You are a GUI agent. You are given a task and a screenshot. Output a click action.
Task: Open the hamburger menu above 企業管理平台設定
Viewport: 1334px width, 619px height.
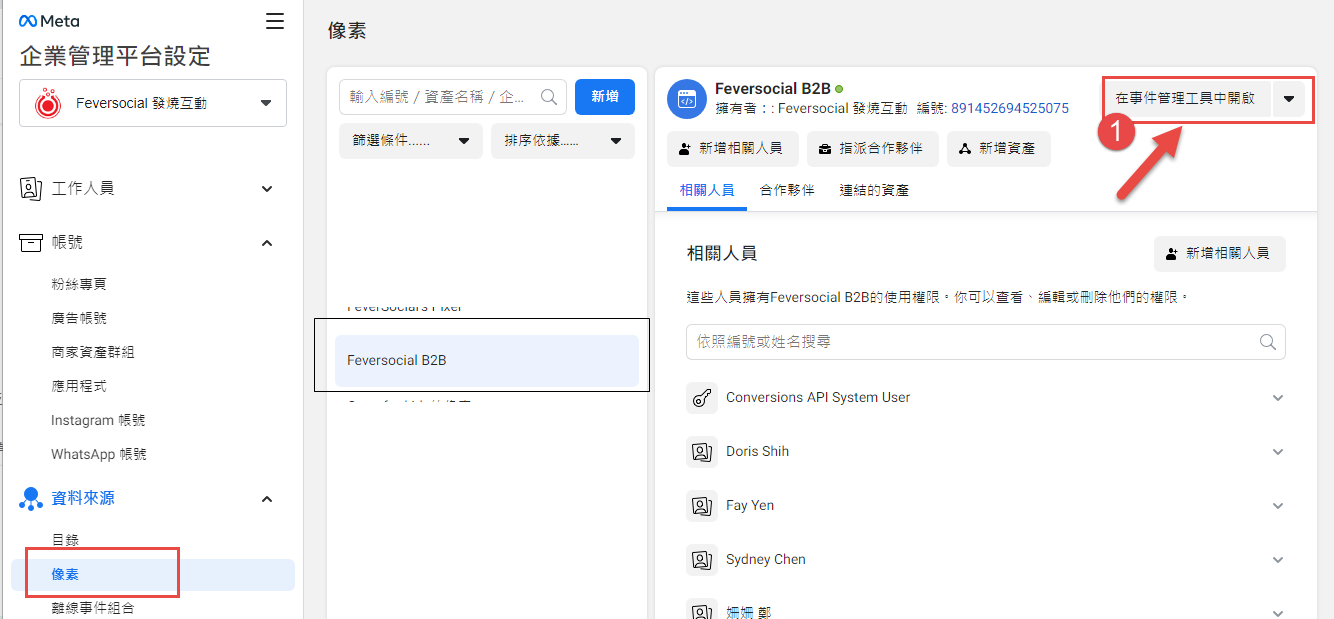click(x=275, y=19)
